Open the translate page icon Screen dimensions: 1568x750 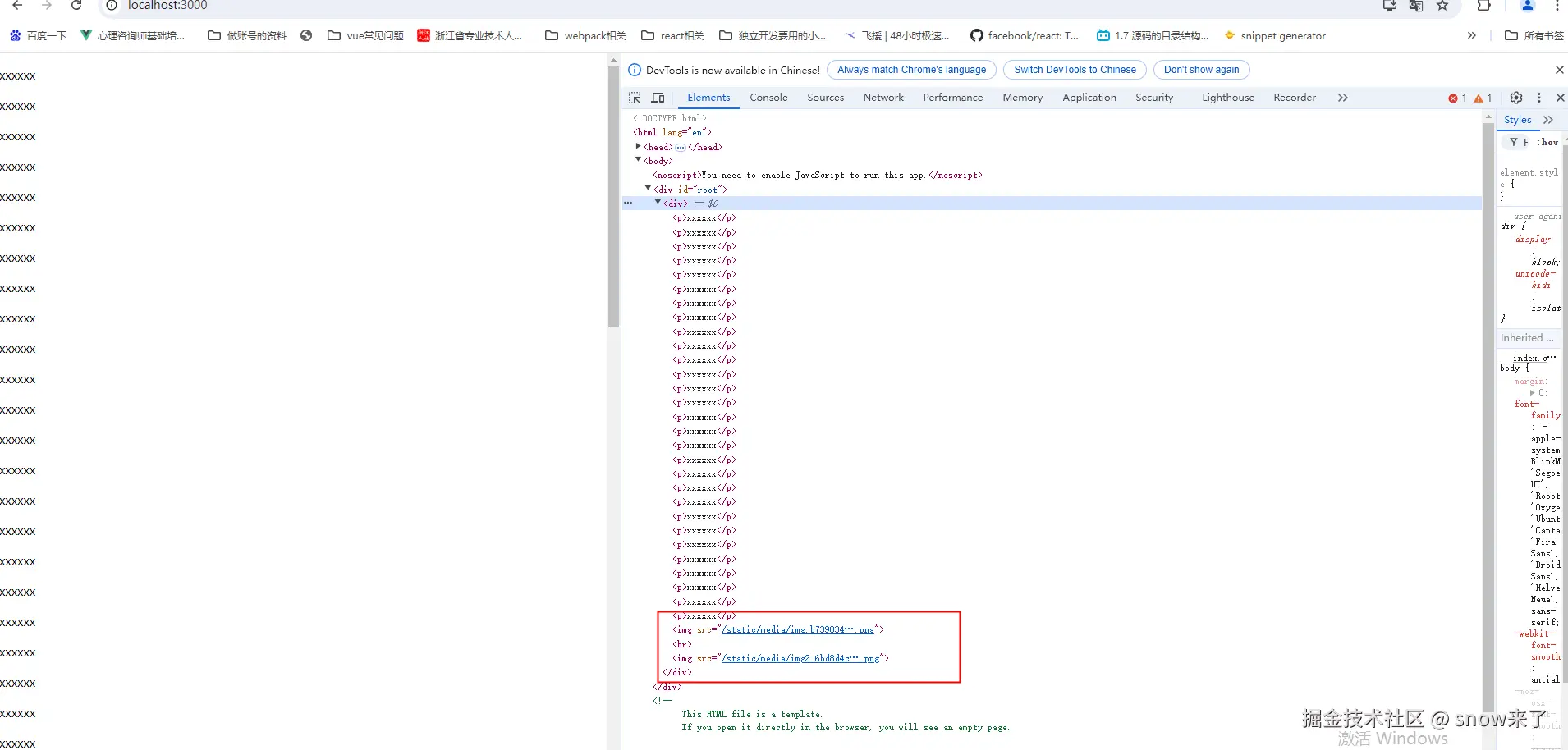click(1416, 5)
